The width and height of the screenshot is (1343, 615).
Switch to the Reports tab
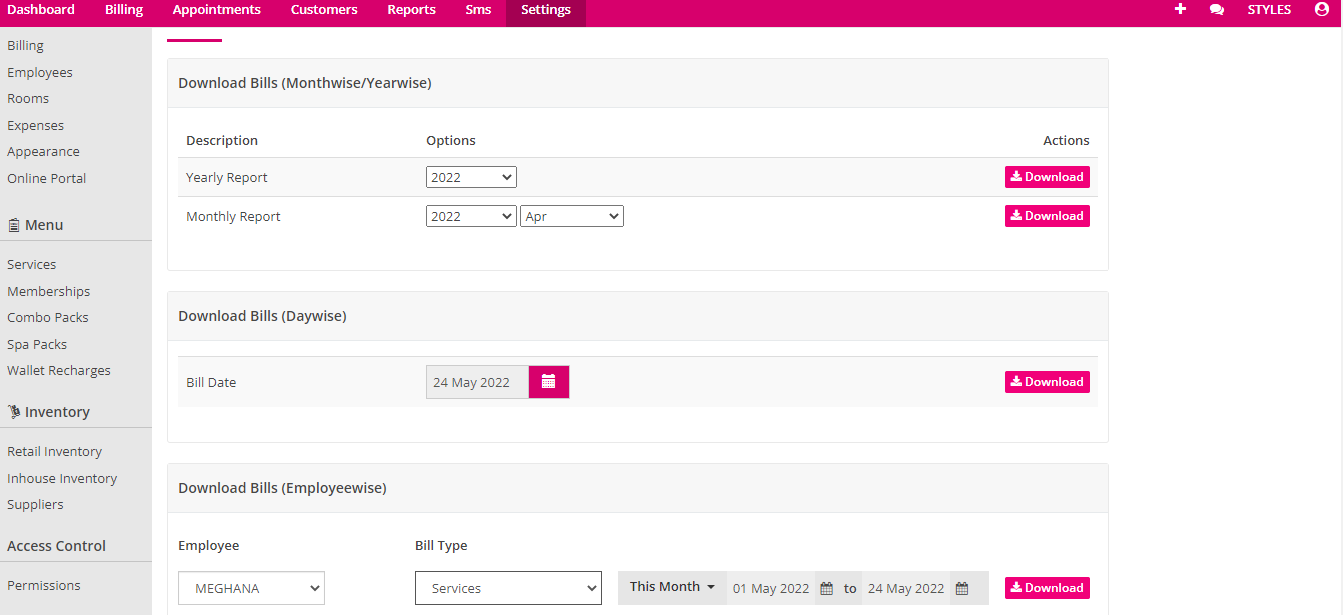[412, 10]
